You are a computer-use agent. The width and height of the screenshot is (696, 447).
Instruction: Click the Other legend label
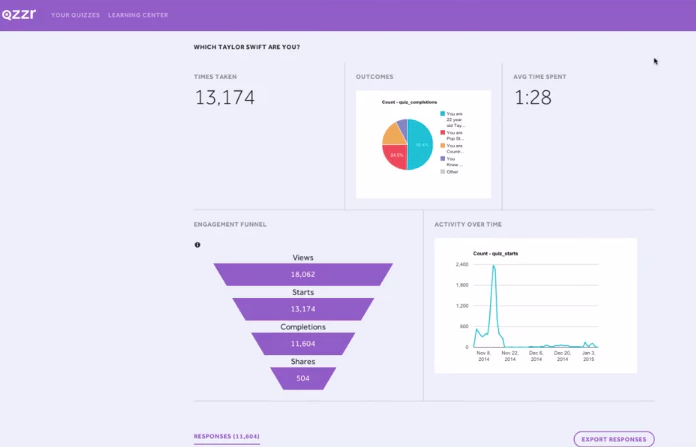(452, 172)
